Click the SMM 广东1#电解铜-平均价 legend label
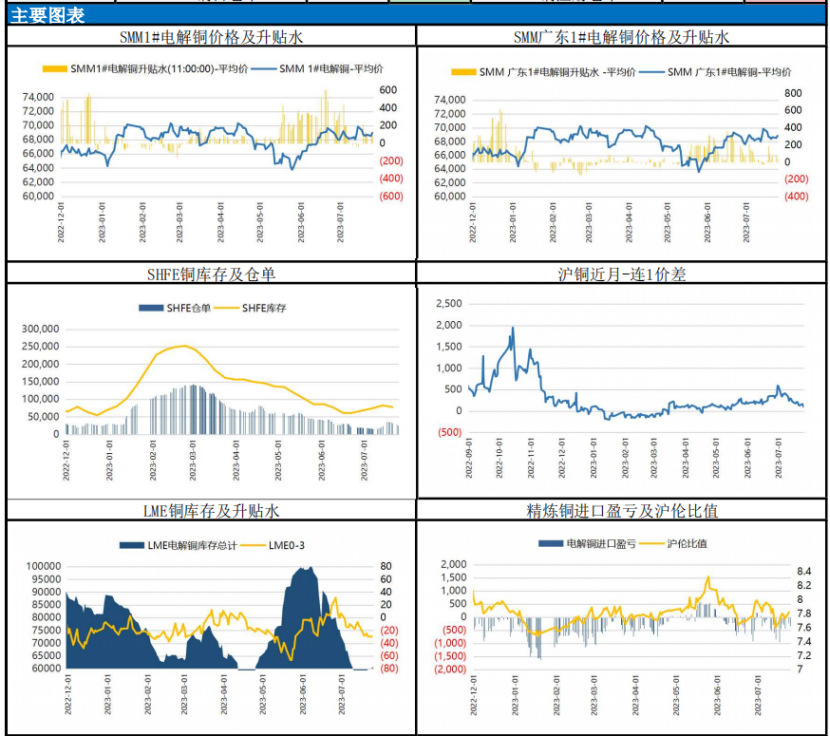Image resolution: width=830 pixels, height=737 pixels. [729, 72]
